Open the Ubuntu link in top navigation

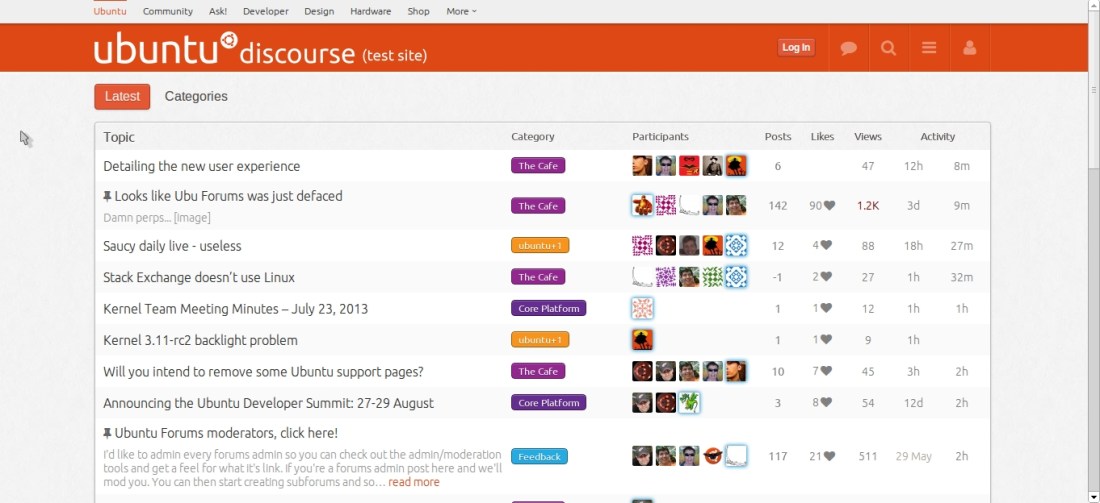(110, 11)
